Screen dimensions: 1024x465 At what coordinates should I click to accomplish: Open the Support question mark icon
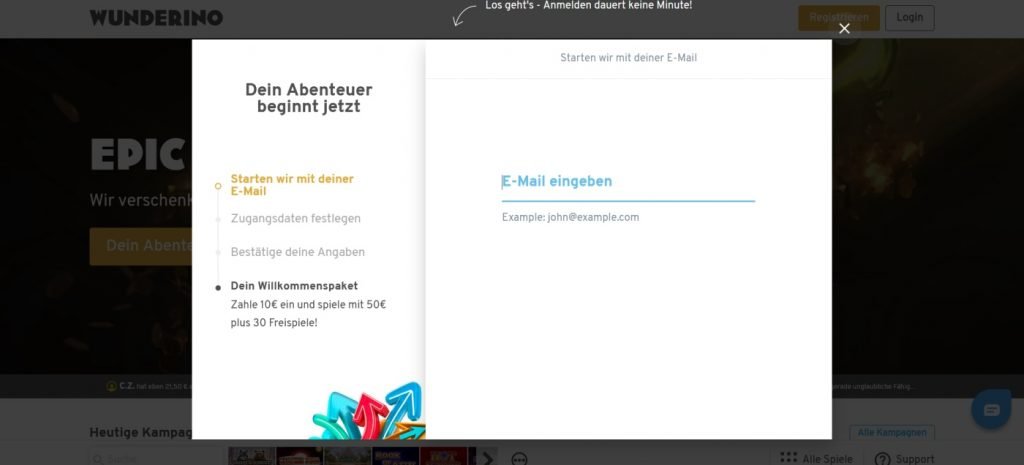(x=883, y=459)
